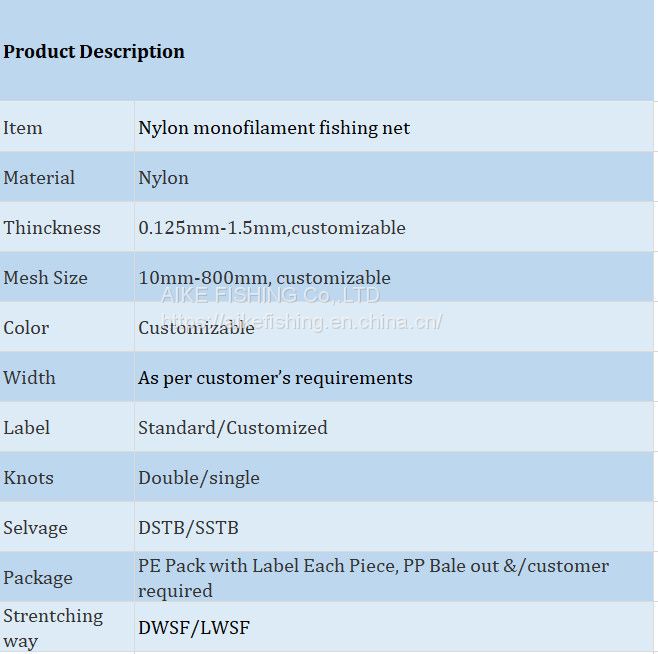Select the Mesh Size label
658x654 pixels.
click(45, 278)
